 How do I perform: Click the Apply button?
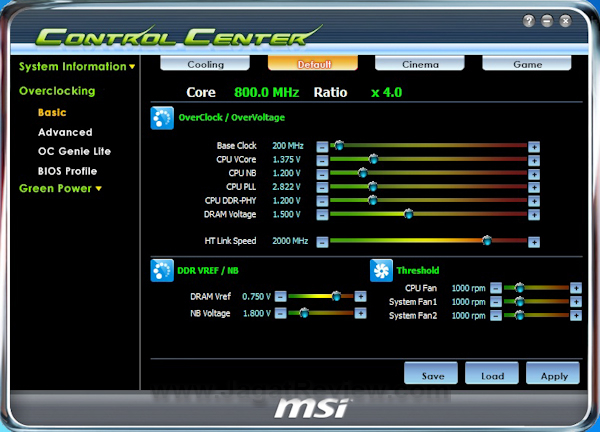pos(553,373)
